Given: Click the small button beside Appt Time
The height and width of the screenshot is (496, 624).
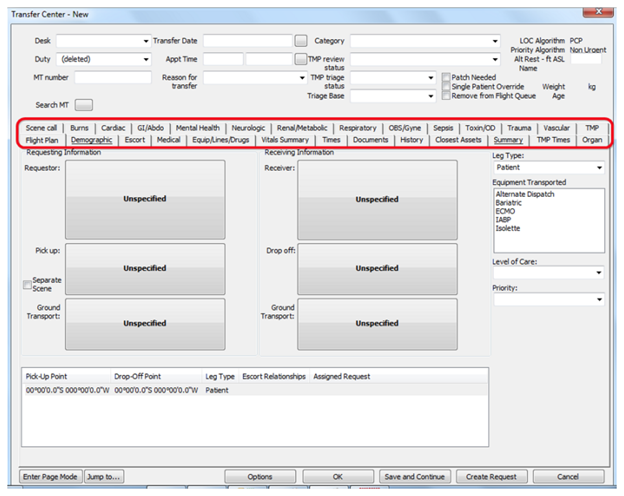Looking at the screenshot, I should pyautogui.click(x=301, y=59).
